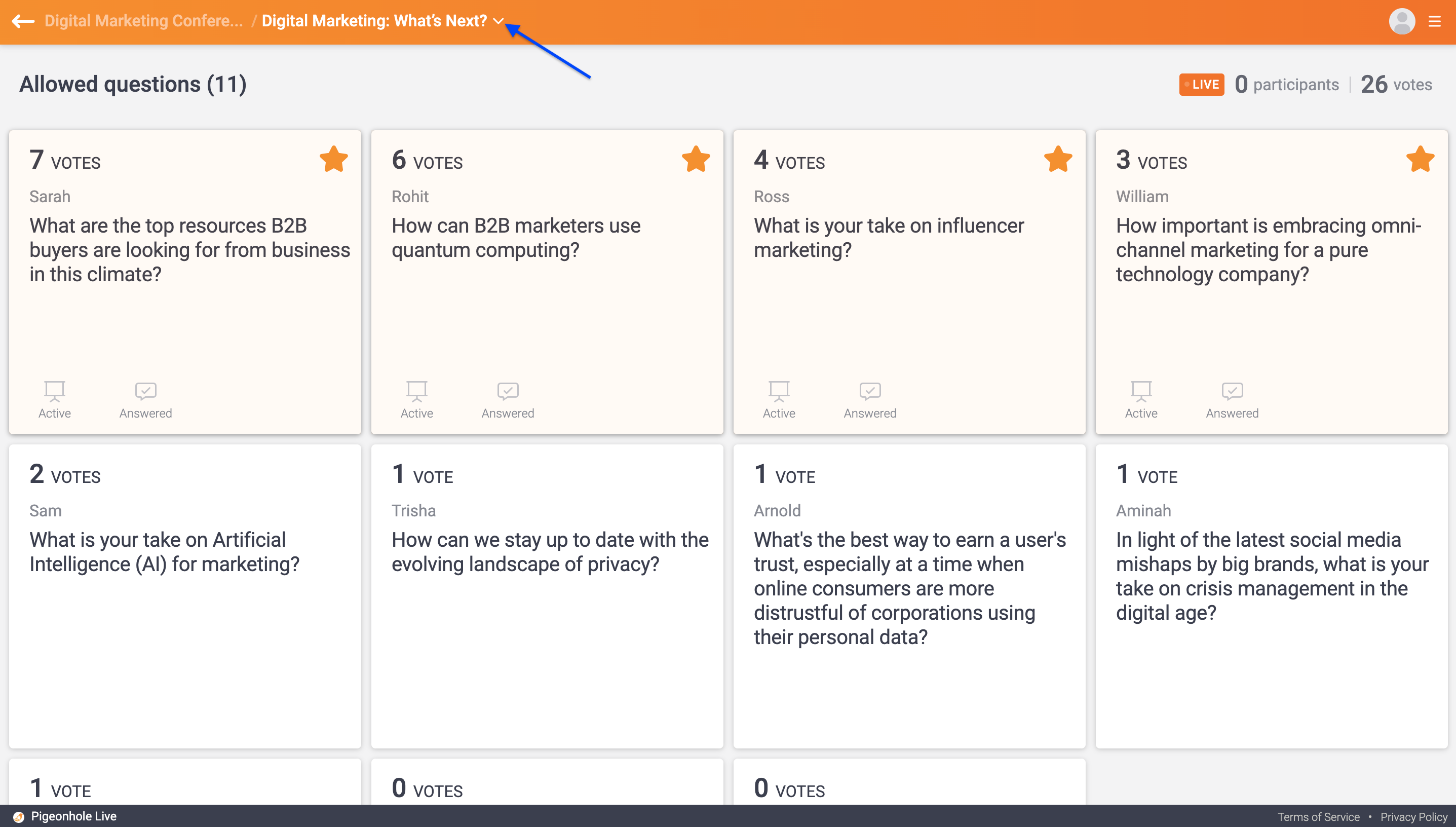
Task: Click the author name William
Action: [1142, 197]
